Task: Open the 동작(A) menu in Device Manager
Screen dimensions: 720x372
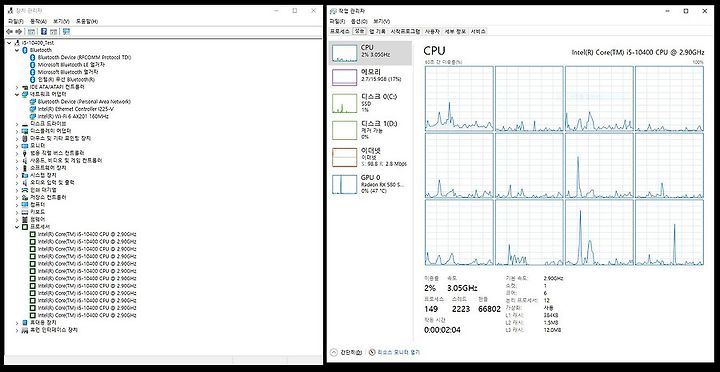Action: coord(38,21)
